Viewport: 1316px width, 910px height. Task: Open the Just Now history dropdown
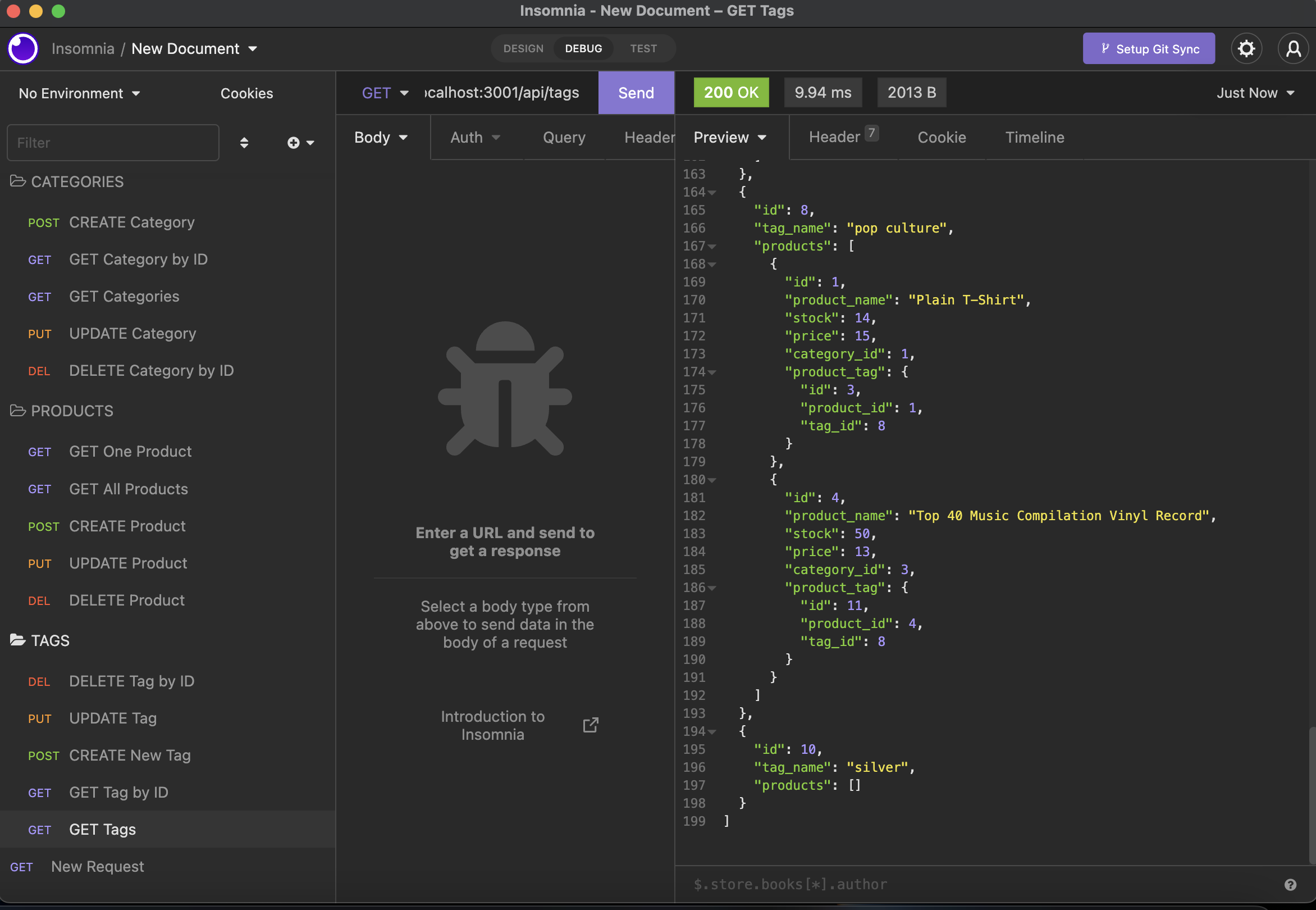1255,93
